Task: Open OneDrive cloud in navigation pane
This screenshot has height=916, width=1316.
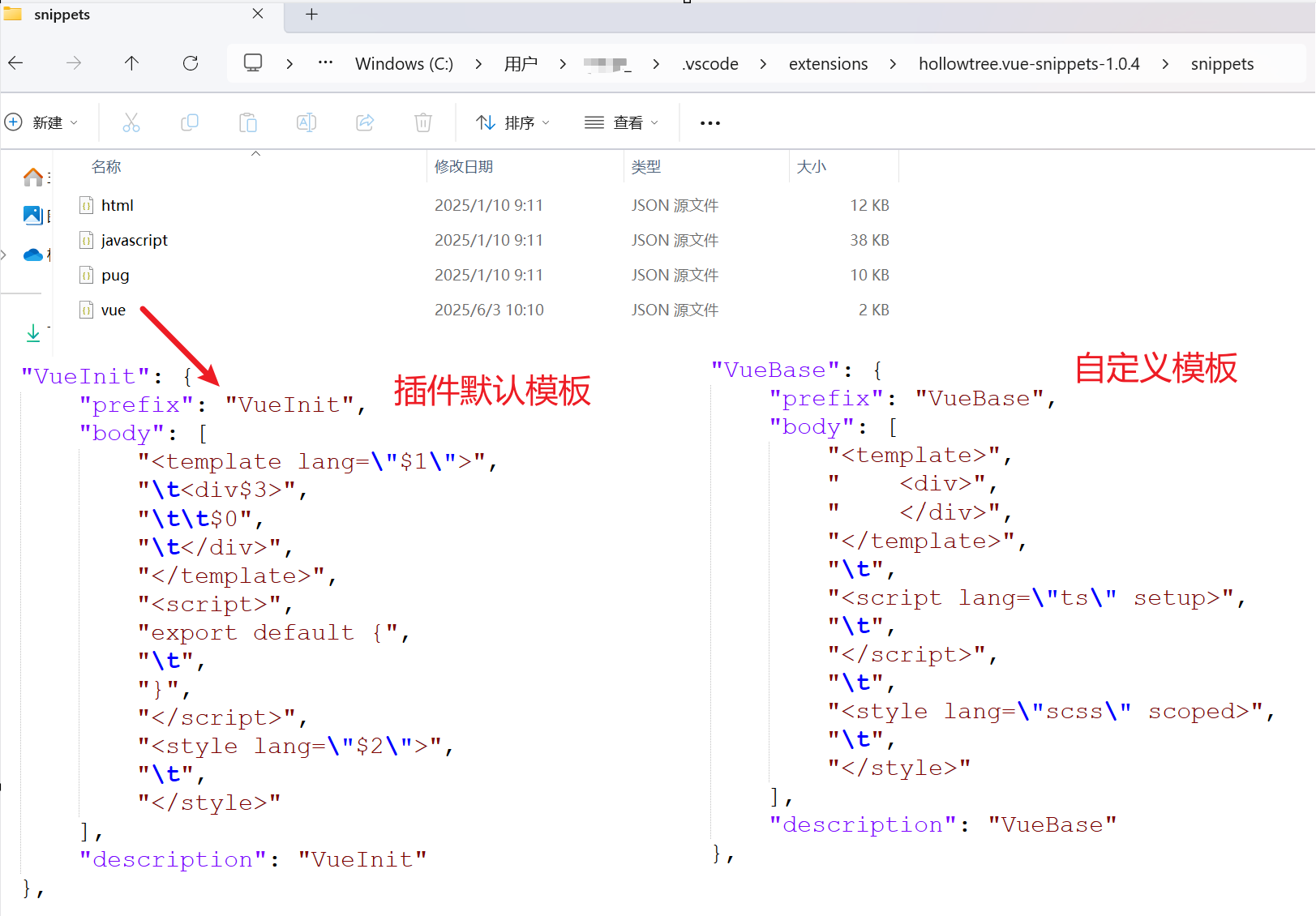Action: (x=33, y=255)
